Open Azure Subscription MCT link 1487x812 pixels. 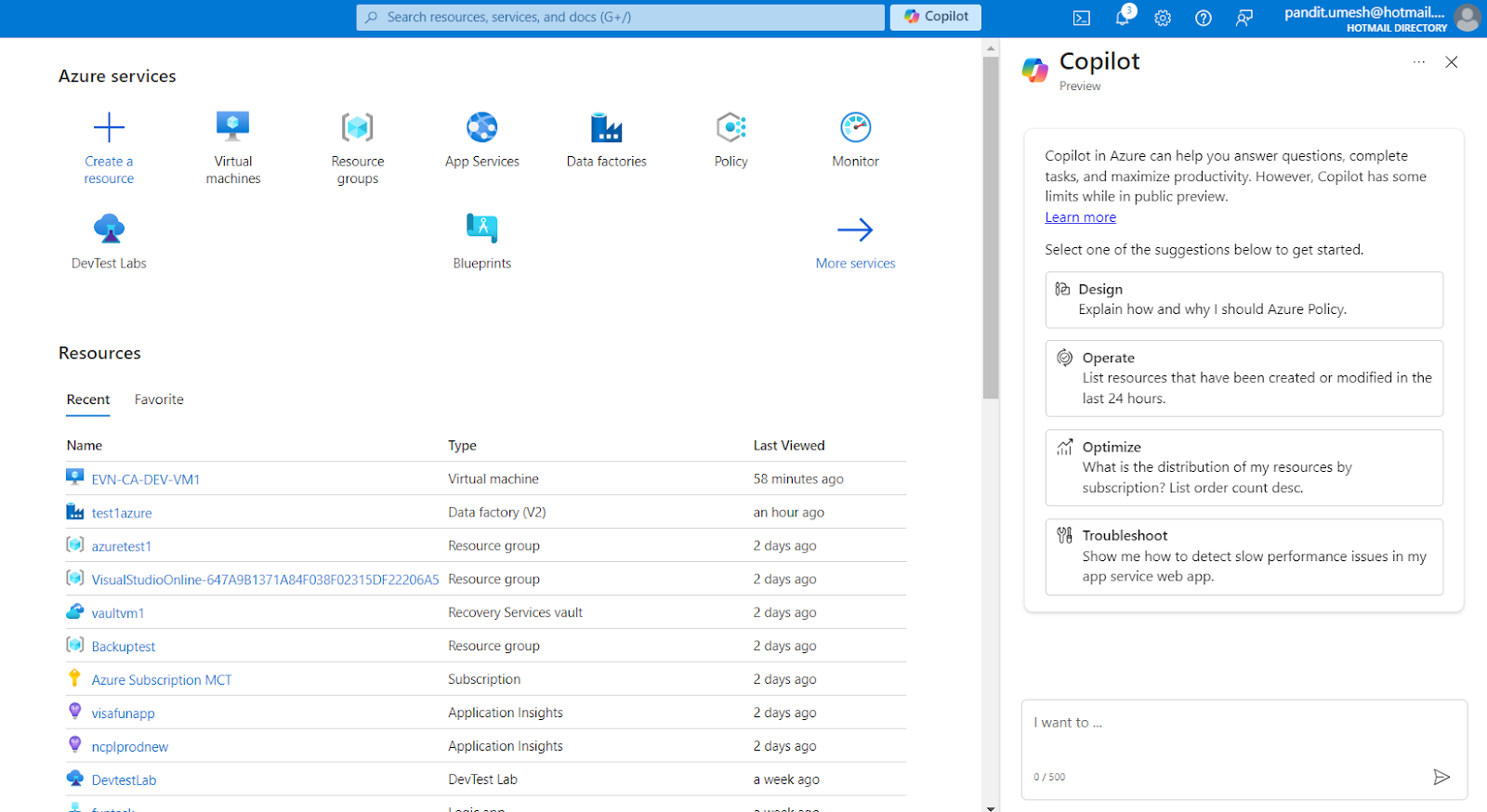(x=162, y=680)
